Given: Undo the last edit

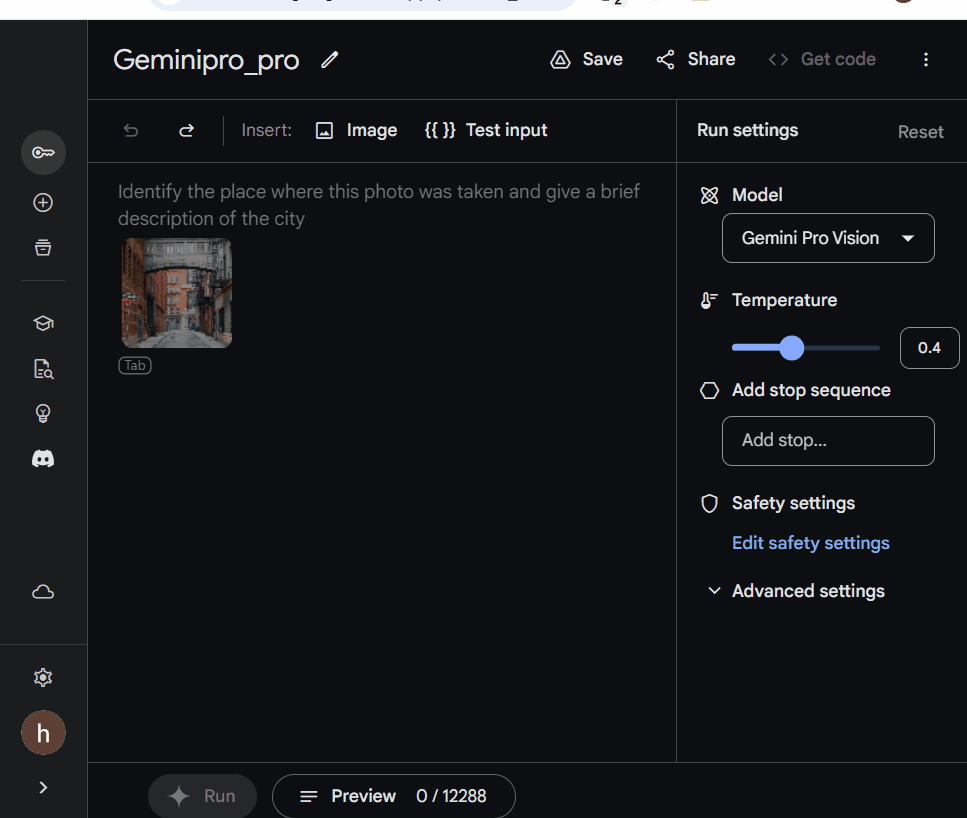Looking at the screenshot, I should tap(131, 131).
